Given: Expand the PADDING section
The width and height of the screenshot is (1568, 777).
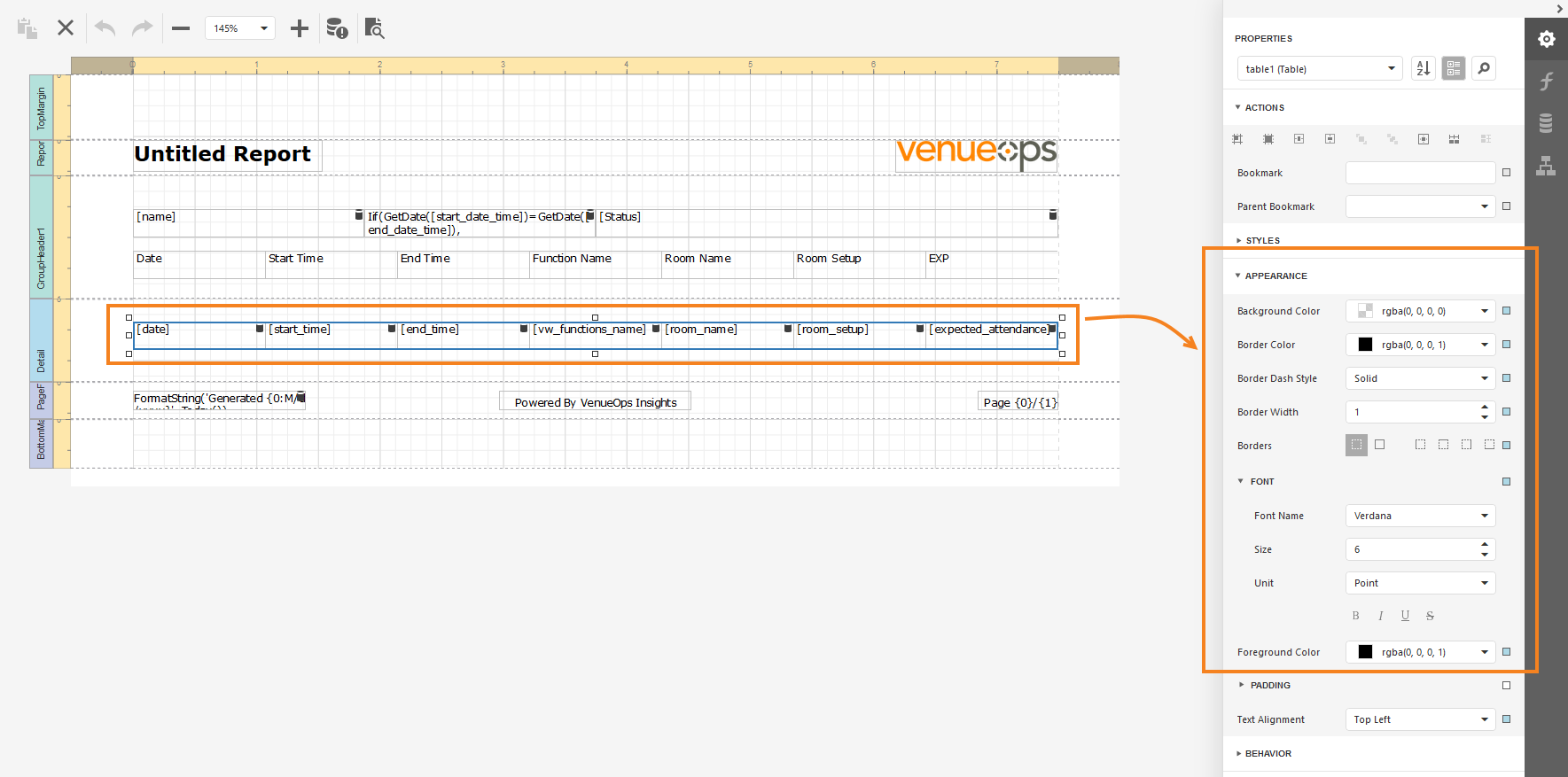Looking at the screenshot, I should pos(1265,685).
